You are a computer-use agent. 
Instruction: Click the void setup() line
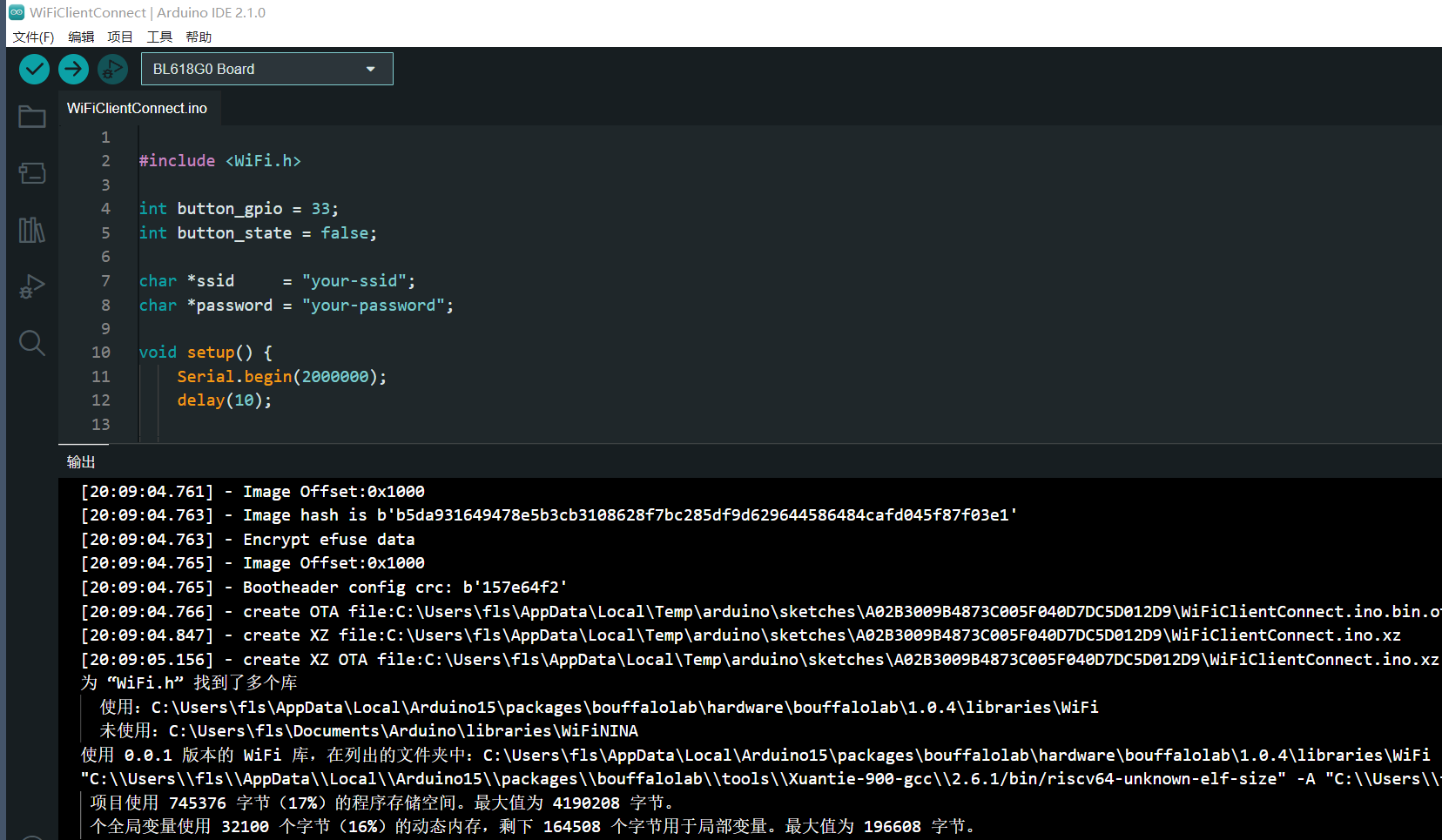[206, 353]
